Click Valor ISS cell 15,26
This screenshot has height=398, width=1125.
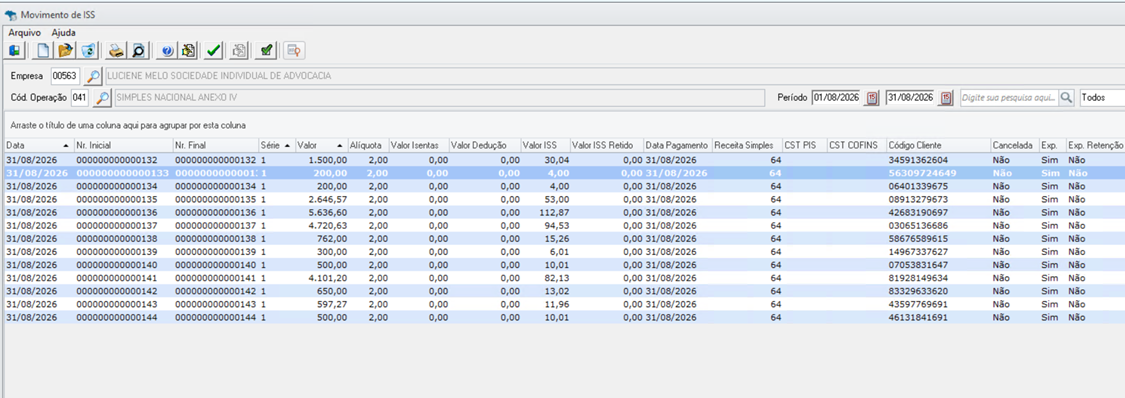point(545,238)
